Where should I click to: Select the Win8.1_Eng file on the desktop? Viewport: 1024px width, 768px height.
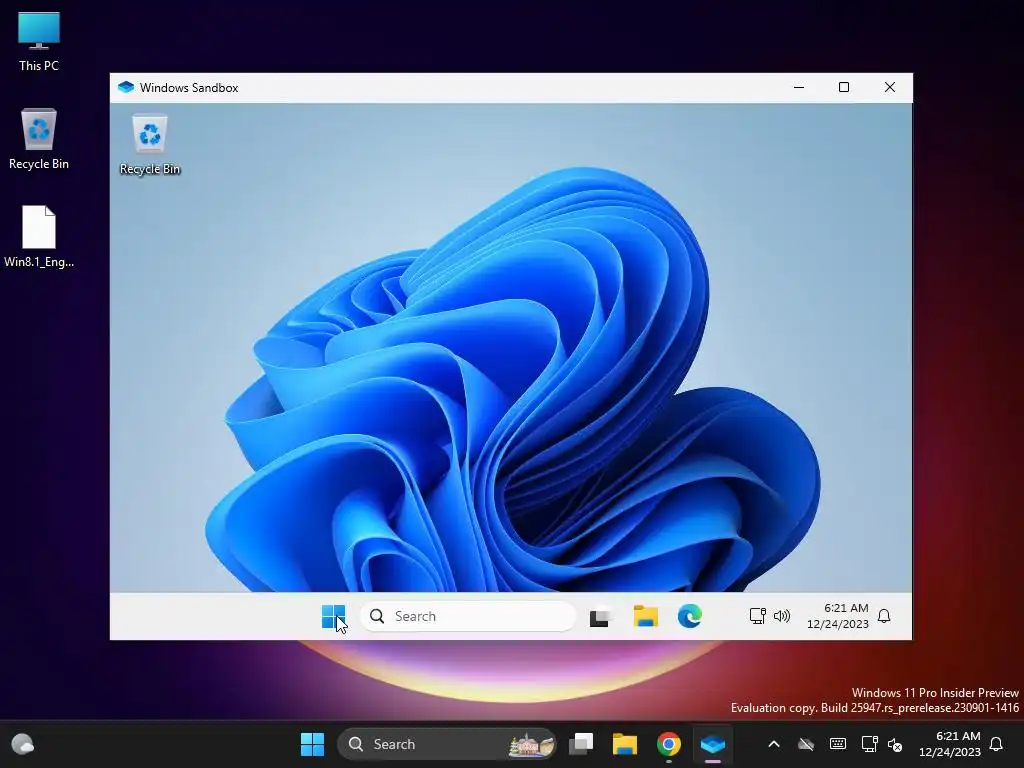(x=39, y=237)
